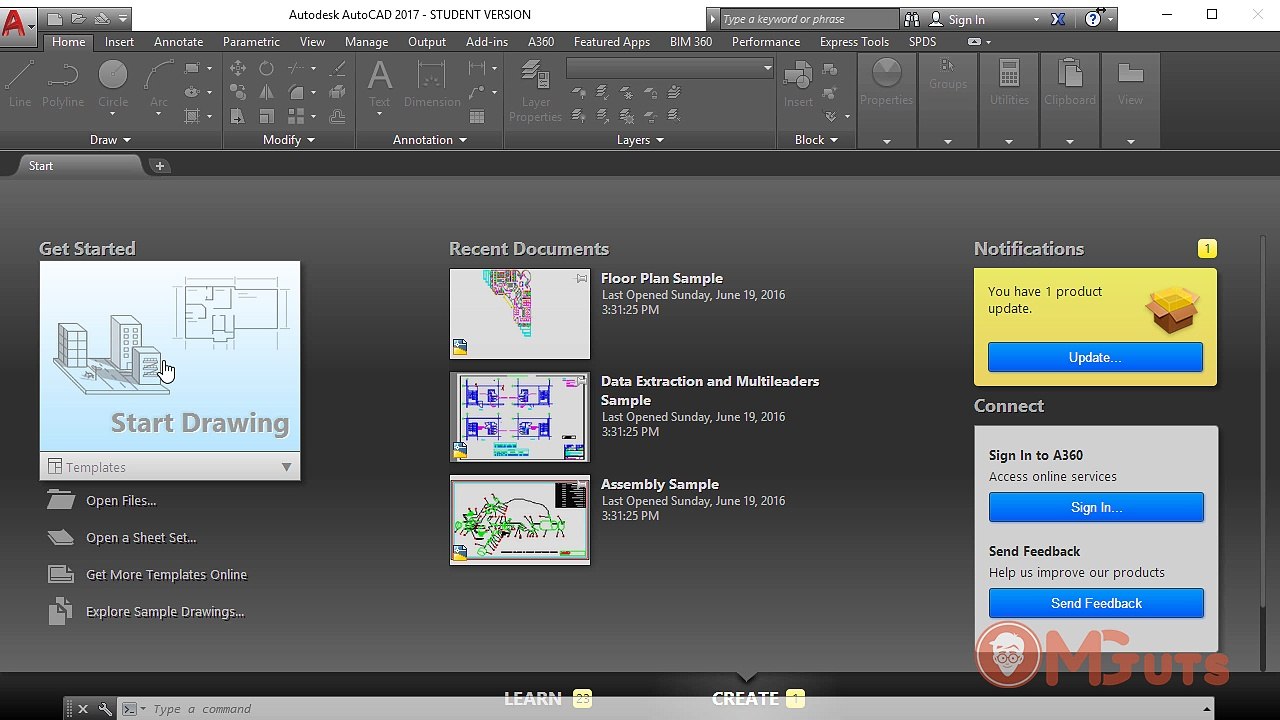Viewport: 1280px width, 720px height.
Task: Expand the Utilities panel arrow
Action: click(x=1009, y=141)
